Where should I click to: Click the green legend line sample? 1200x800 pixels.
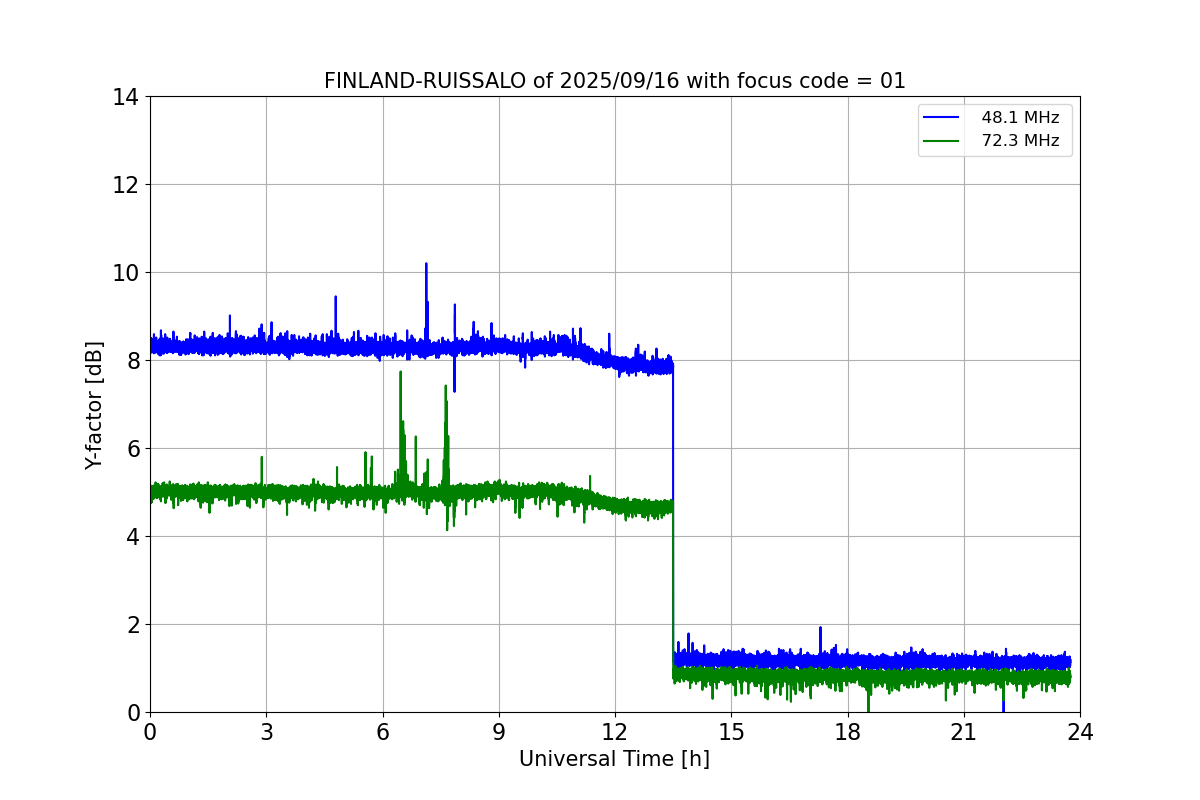click(x=943, y=141)
